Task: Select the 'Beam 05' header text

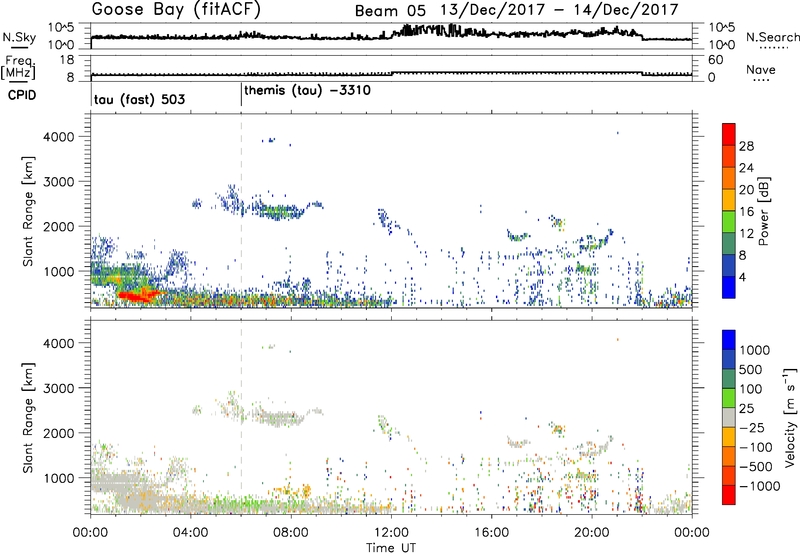Action: (390, 11)
